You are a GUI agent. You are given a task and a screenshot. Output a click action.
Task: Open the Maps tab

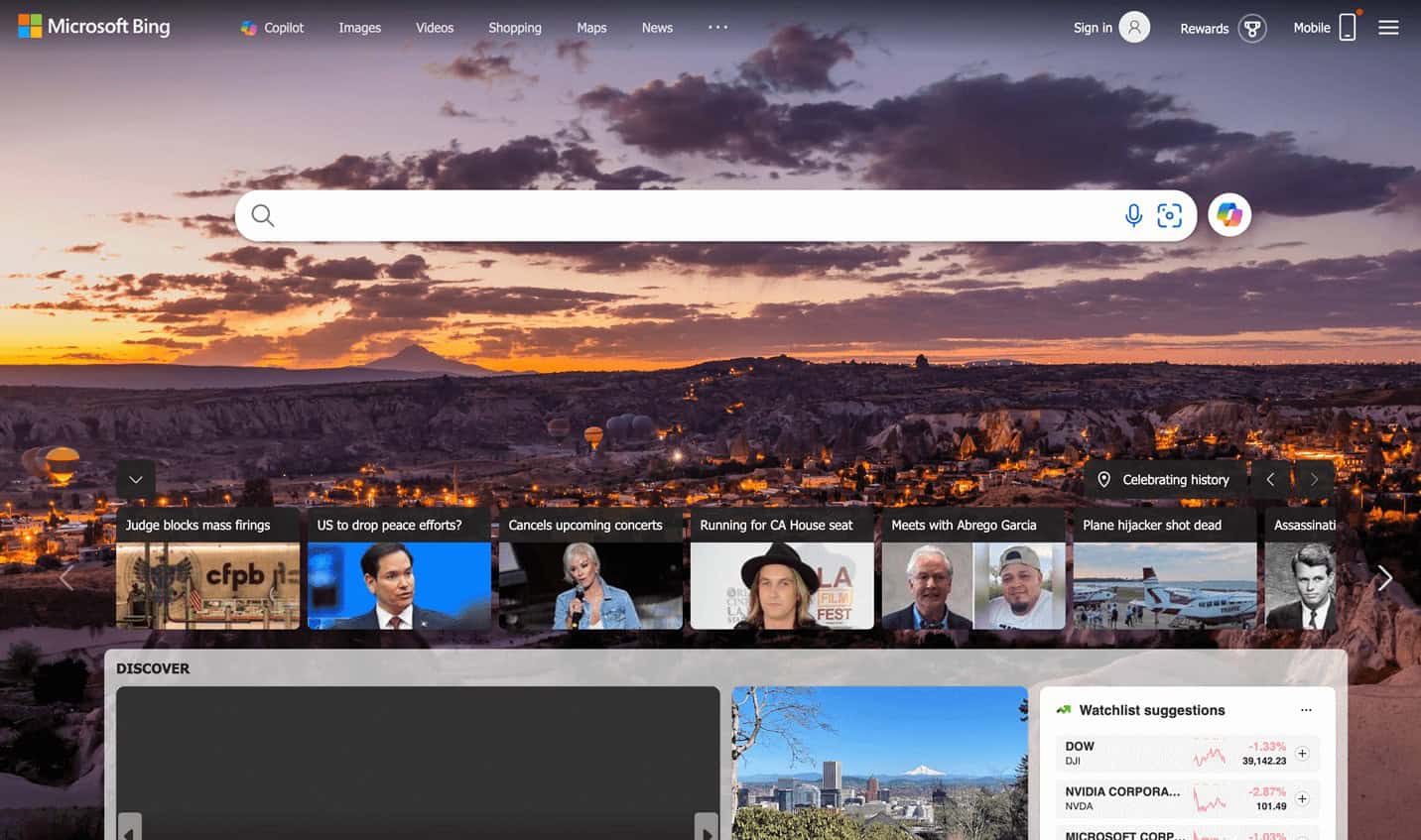pyautogui.click(x=591, y=28)
